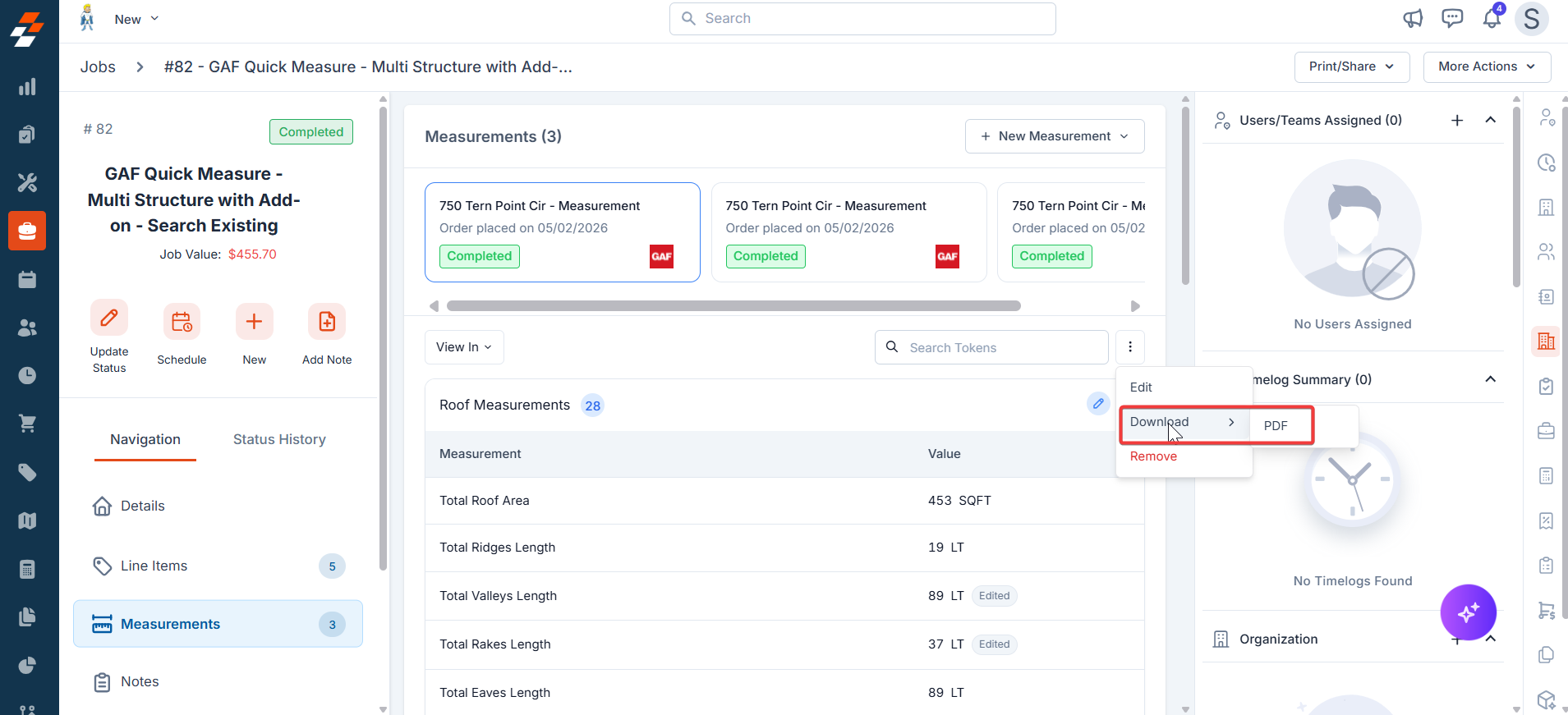Click the Schedule calendar icon
The image size is (1568, 715).
coord(182,322)
